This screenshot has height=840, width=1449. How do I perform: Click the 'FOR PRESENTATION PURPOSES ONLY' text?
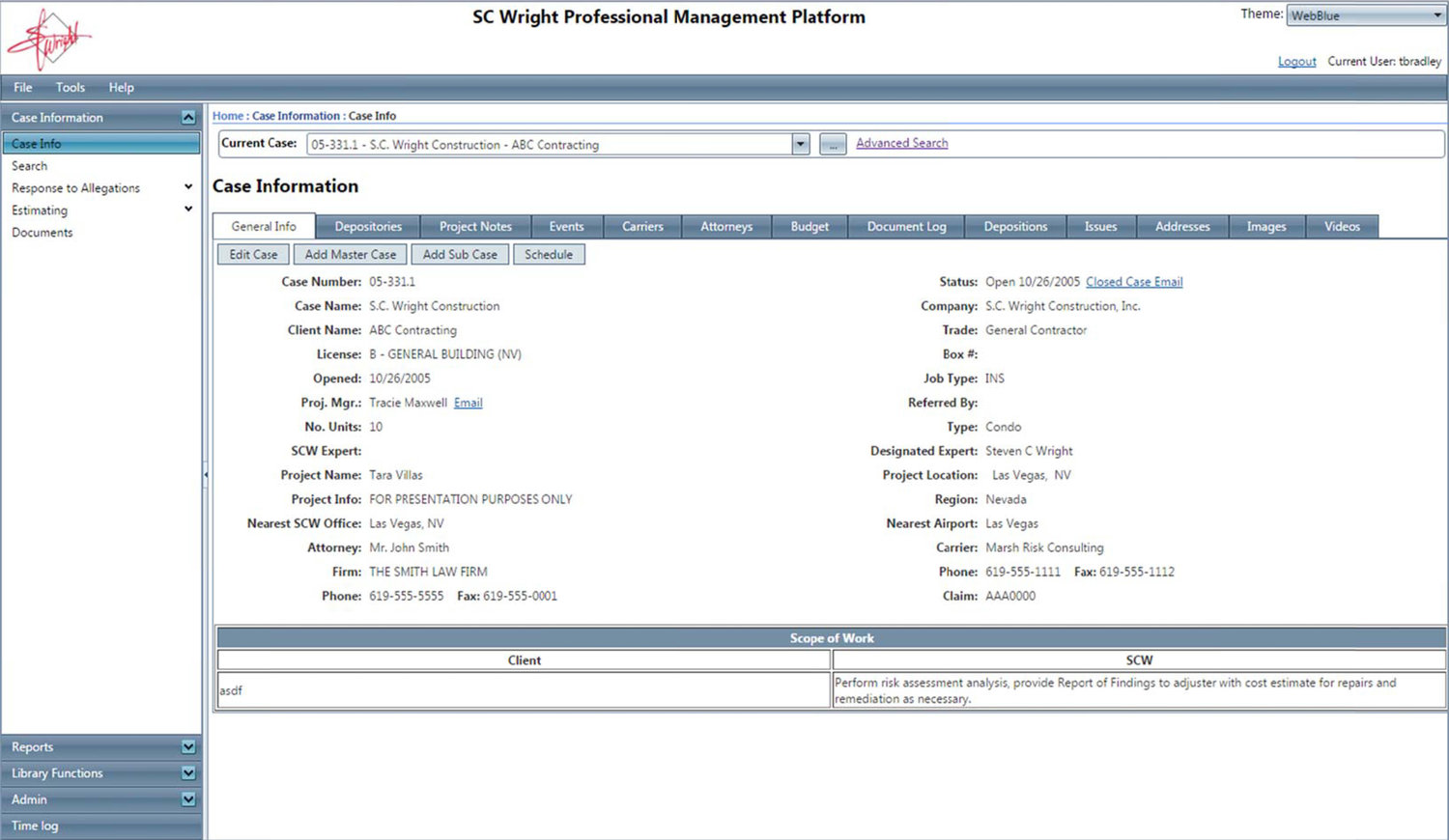click(470, 499)
